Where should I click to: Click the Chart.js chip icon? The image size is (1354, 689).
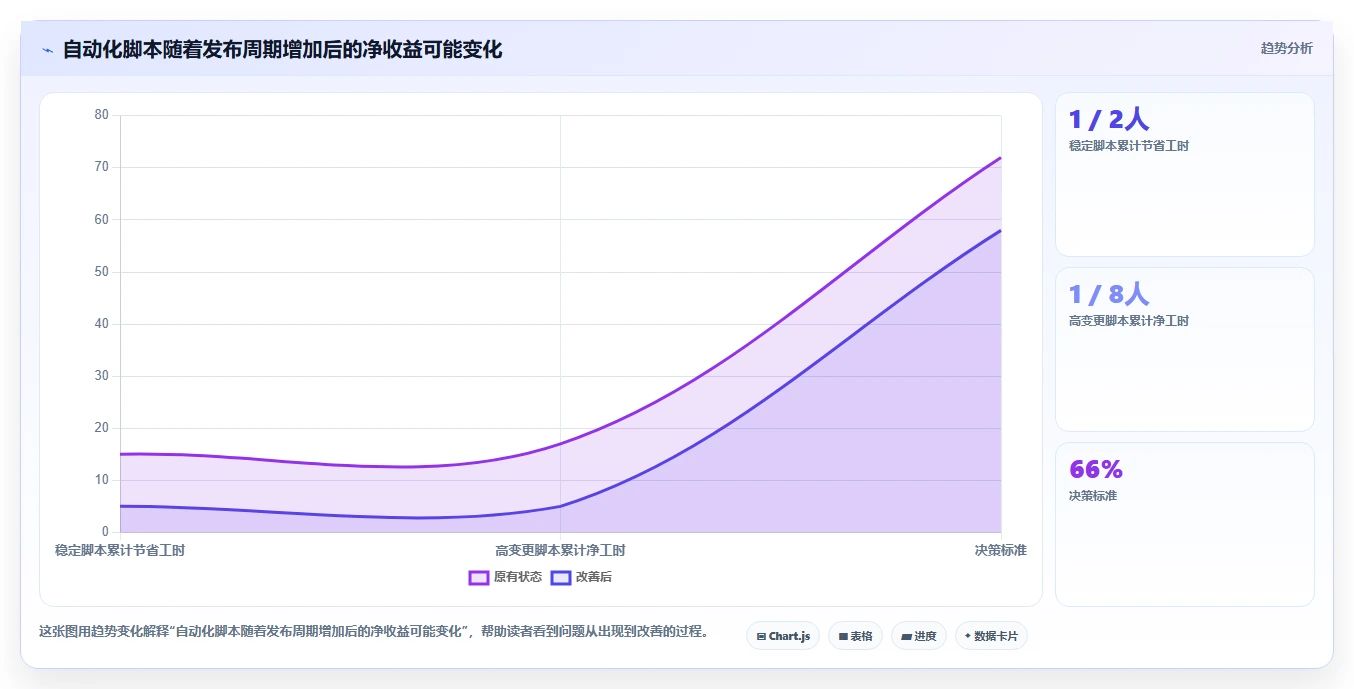tap(761, 636)
